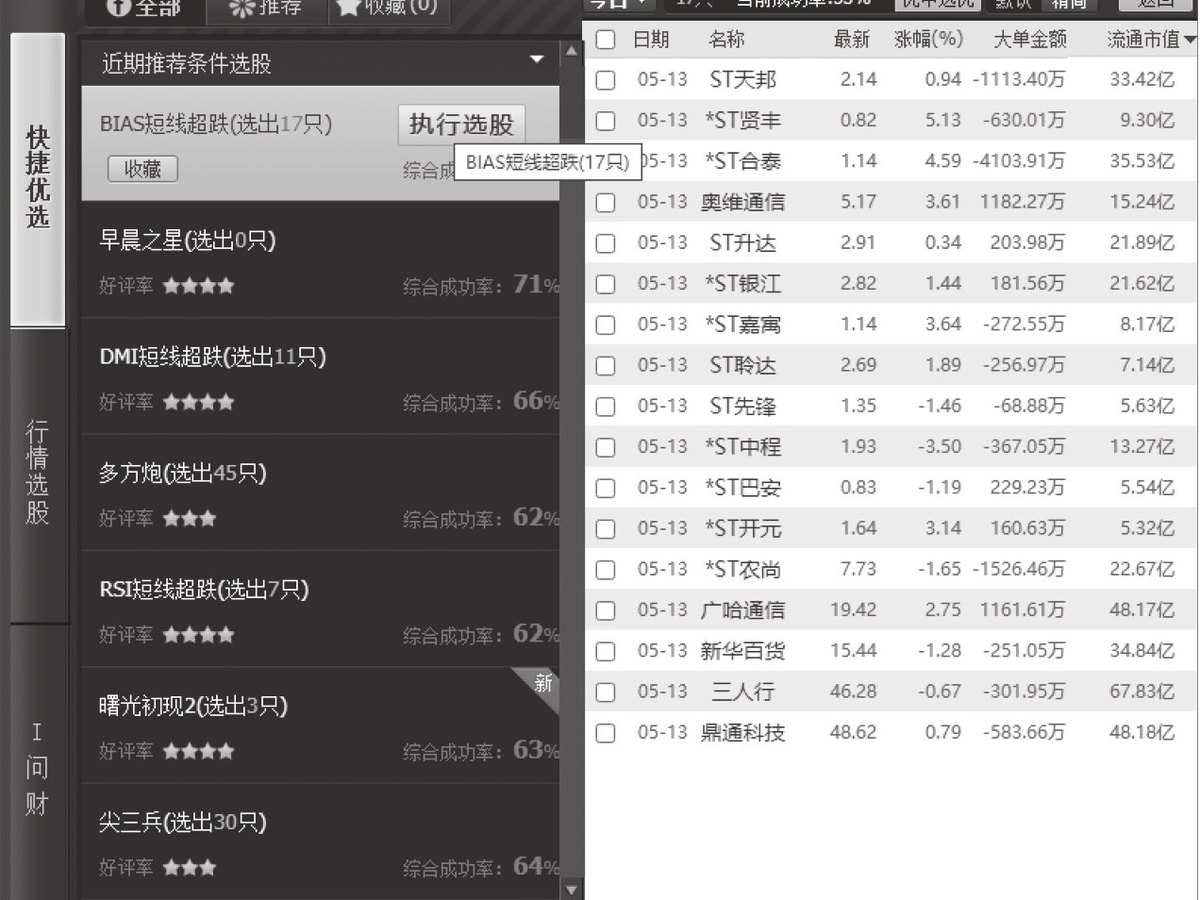Select the 多方炮 strategy
Screen dimensions: 1200x900
coord(320,492)
